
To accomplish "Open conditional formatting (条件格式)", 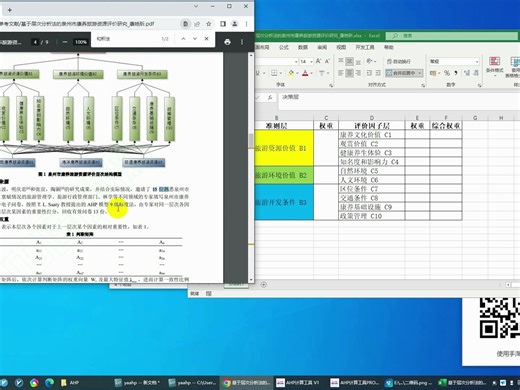I will 494,66.
